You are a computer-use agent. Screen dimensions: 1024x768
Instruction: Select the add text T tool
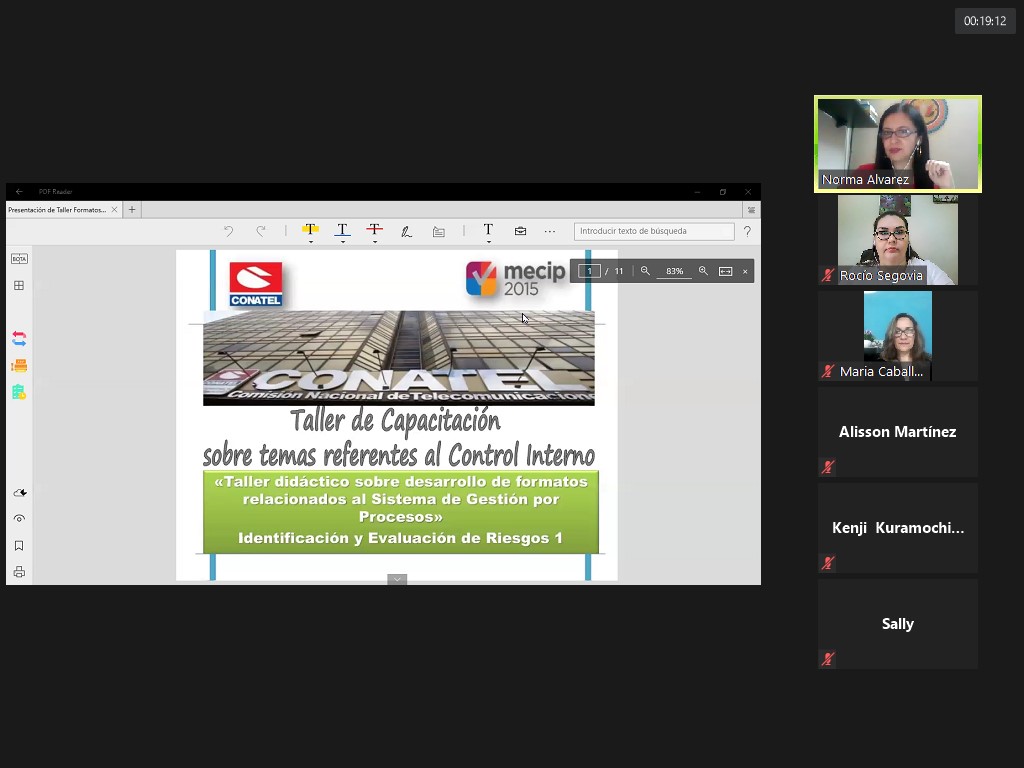488,229
